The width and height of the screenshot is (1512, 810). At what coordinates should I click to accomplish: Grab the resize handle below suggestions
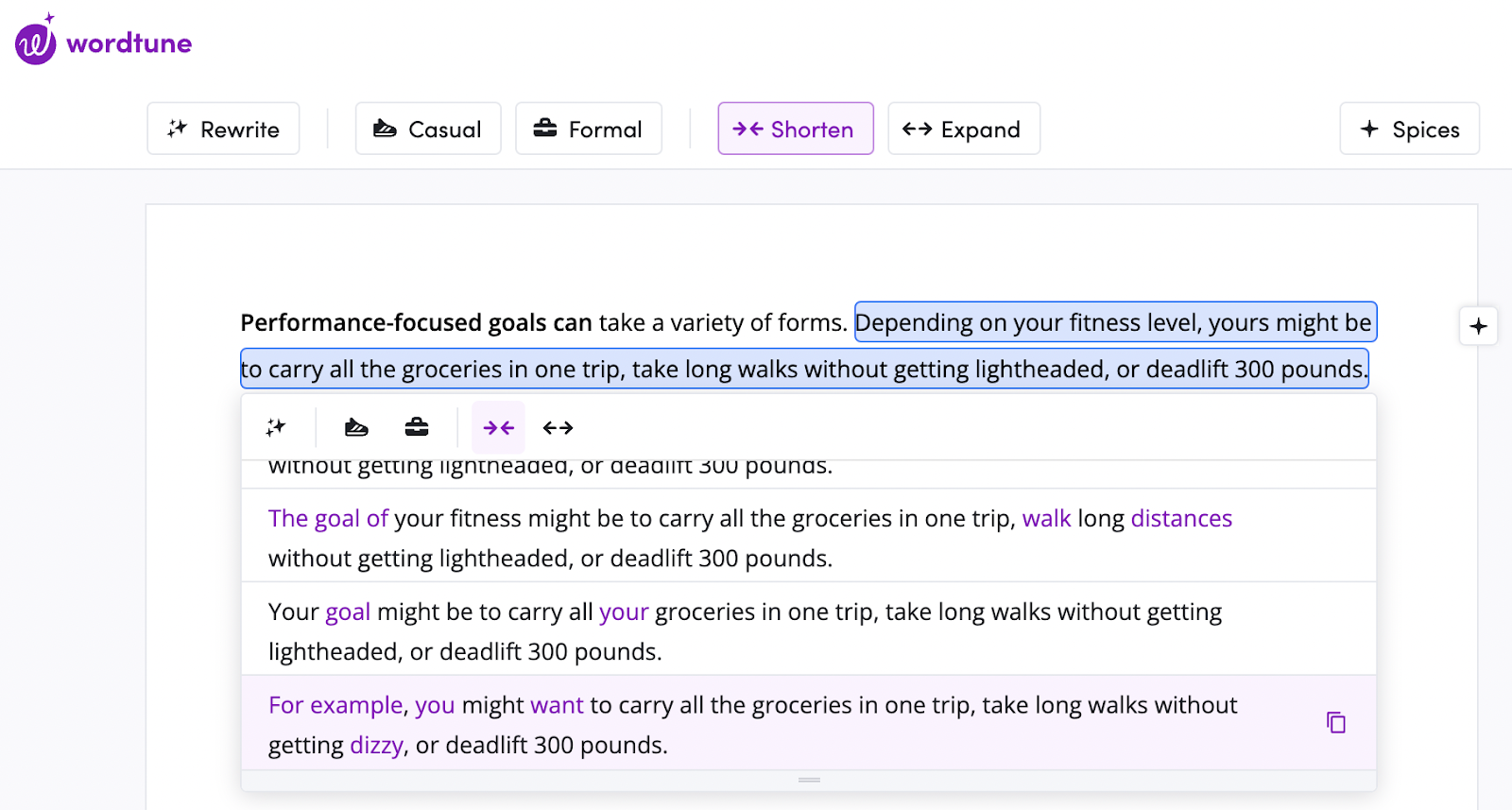(x=809, y=780)
